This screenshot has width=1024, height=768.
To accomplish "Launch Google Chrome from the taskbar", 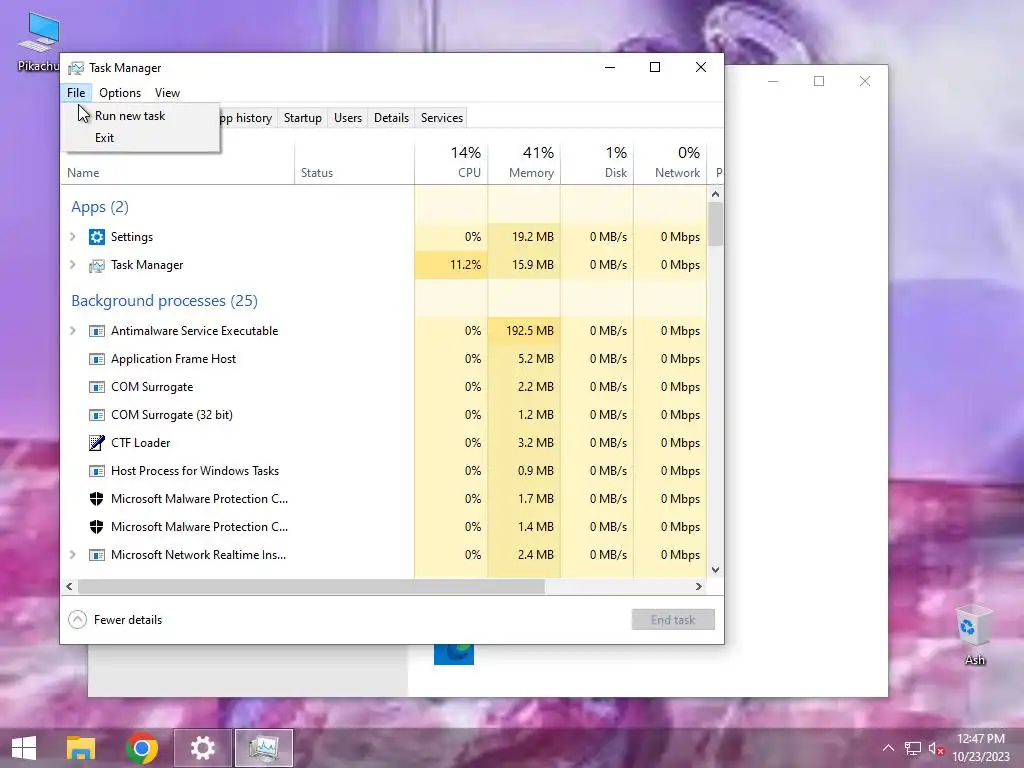I will (141, 748).
